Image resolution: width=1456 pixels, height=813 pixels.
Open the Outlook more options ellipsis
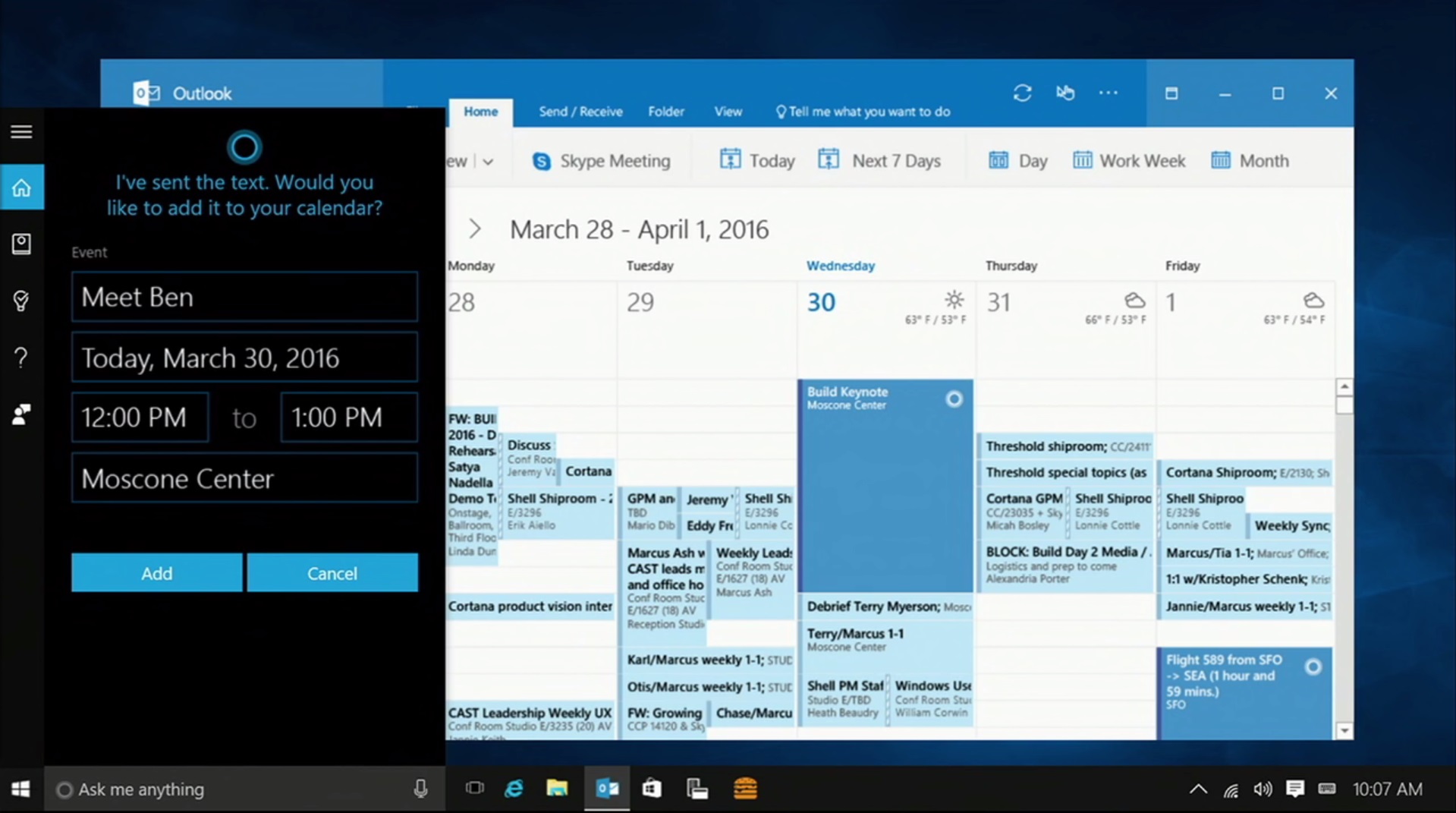[x=1109, y=93]
